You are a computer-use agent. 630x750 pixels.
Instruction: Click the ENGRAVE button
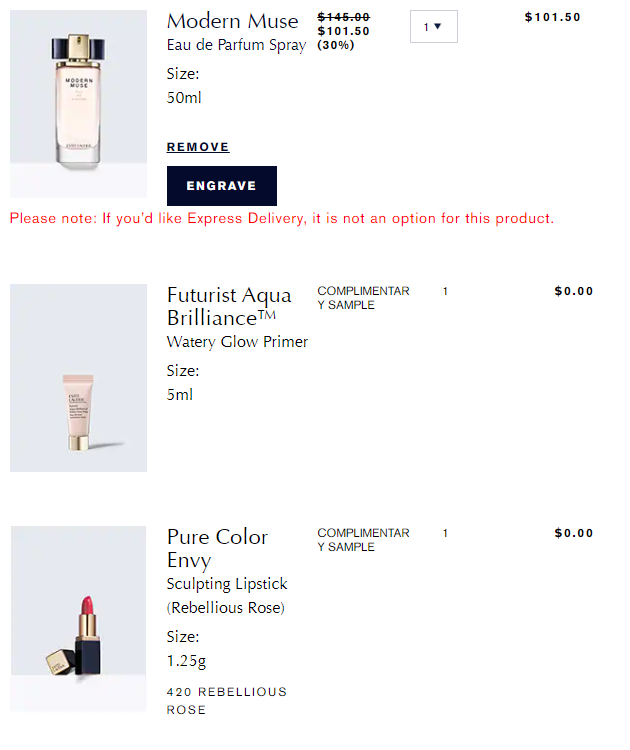[x=221, y=186]
